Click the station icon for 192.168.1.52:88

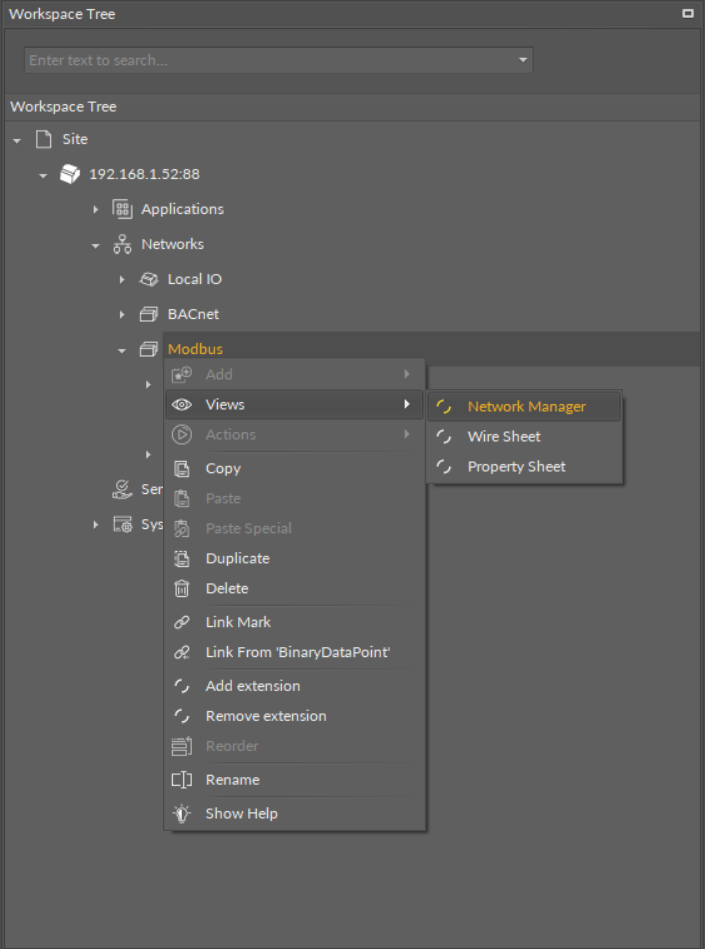click(69, 174)
